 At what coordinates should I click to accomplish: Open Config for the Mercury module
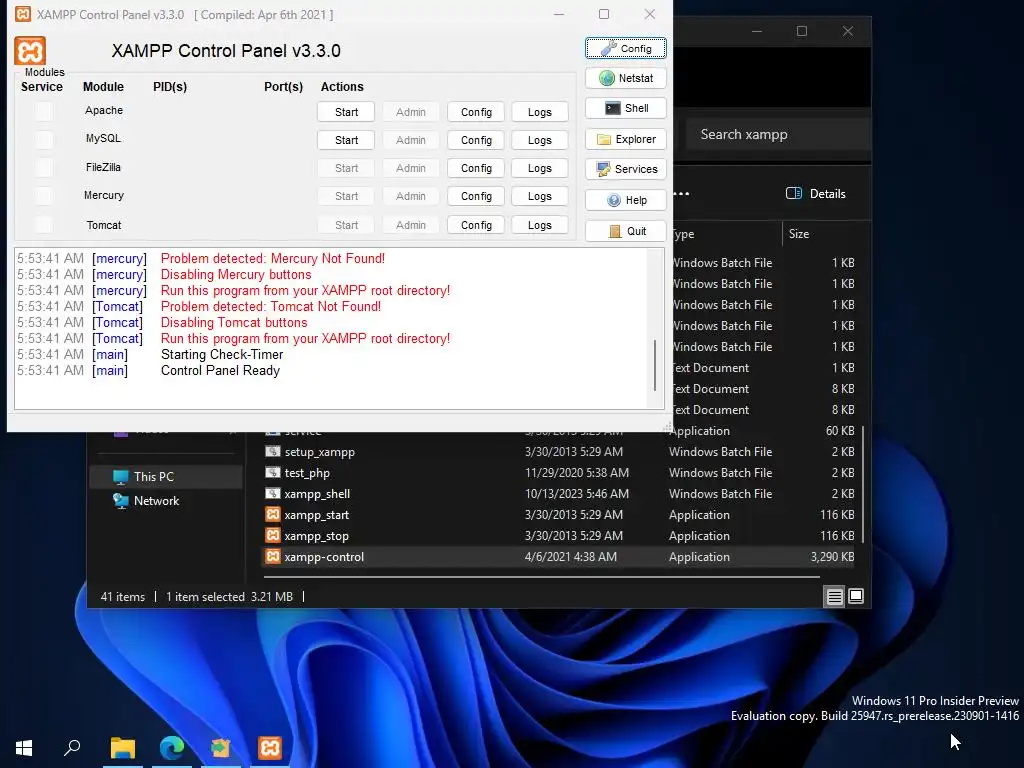(x=475, y=197)
